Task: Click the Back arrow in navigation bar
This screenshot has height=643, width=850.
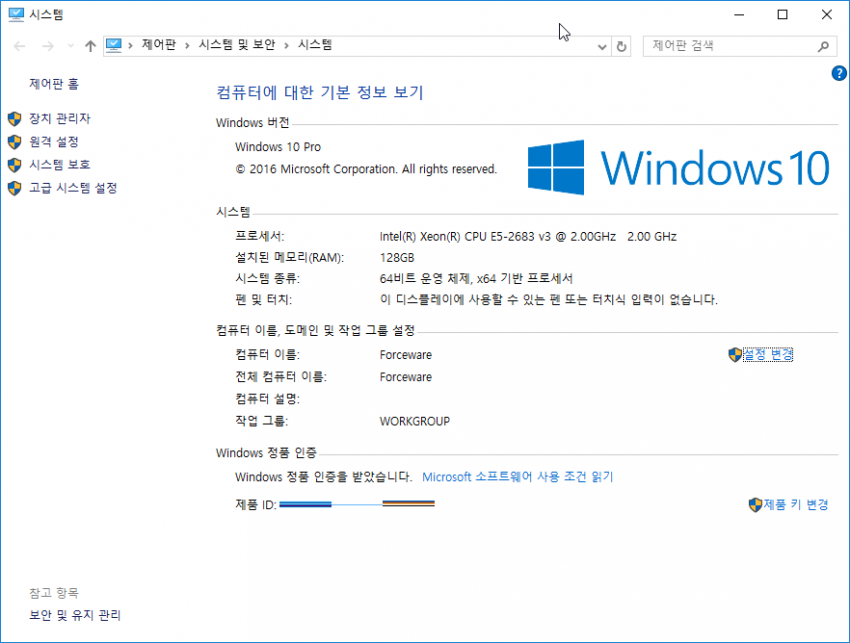Action: pos(20,46)
